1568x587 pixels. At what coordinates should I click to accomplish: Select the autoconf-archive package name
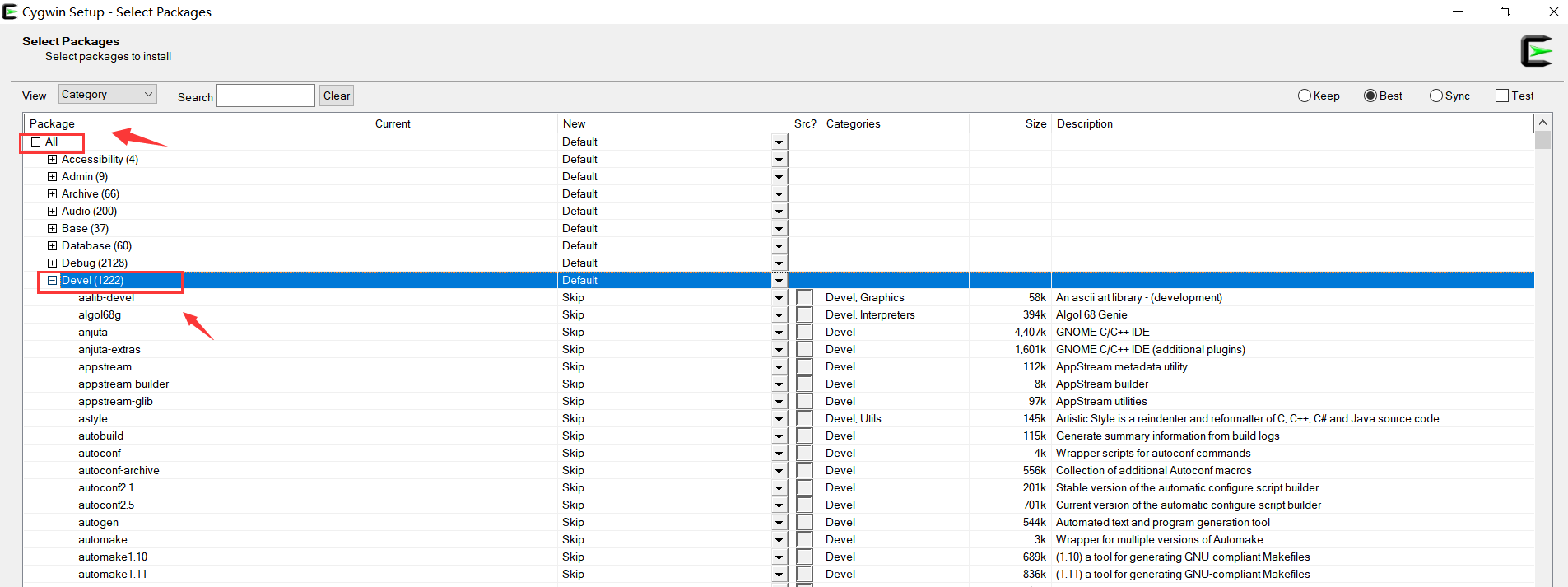(119, 471)
